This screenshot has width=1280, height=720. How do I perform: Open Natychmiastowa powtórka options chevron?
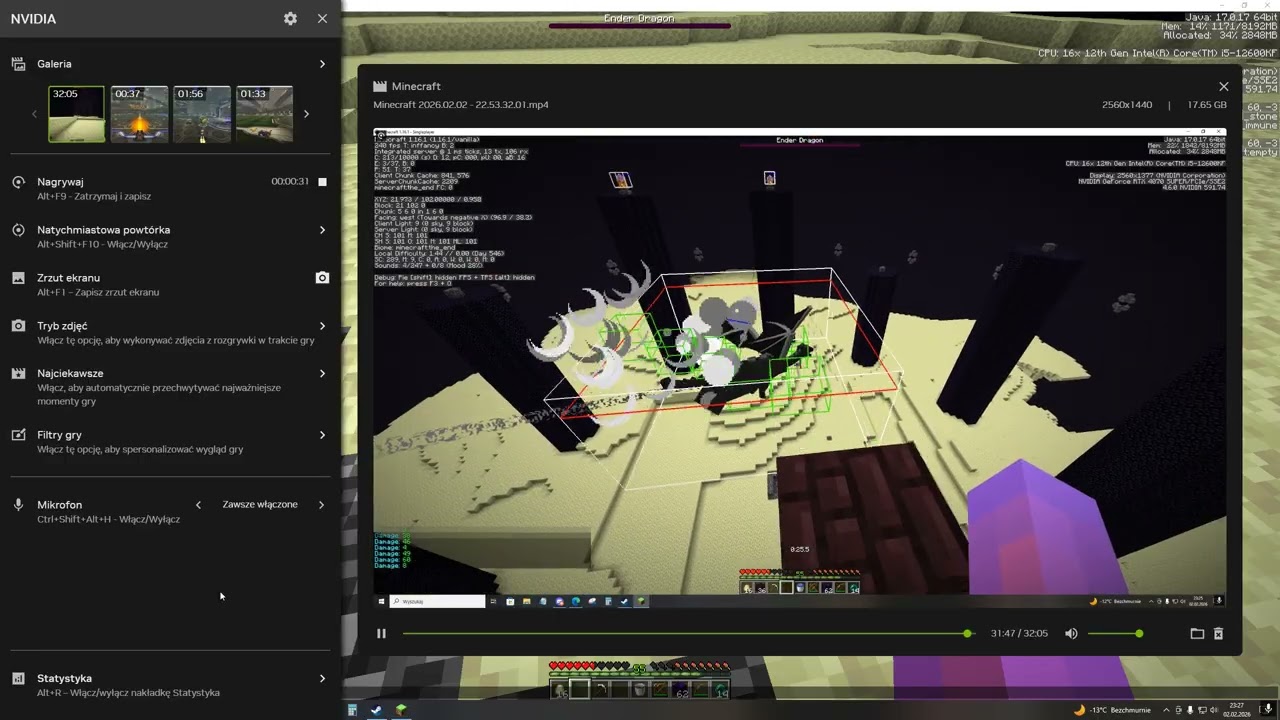point(322,230)
